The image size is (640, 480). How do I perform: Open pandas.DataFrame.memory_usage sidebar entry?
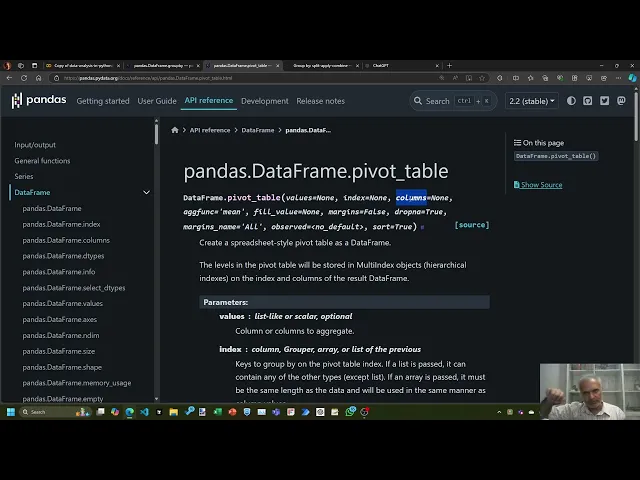[x=77, y=383]
